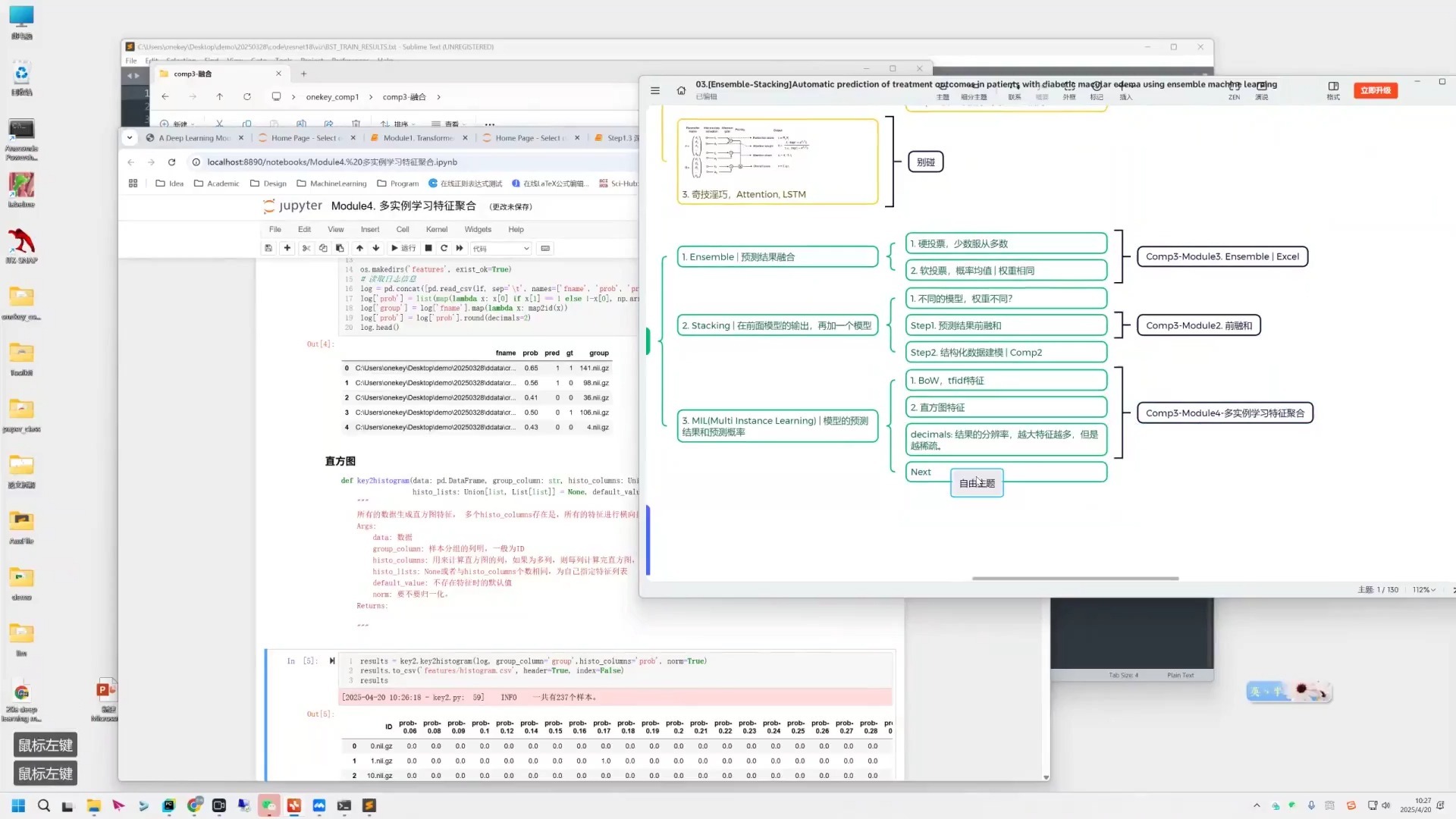Click the Jupyter logo link
The width and height of the screenshot is (1456, 819).
point(293,206)
